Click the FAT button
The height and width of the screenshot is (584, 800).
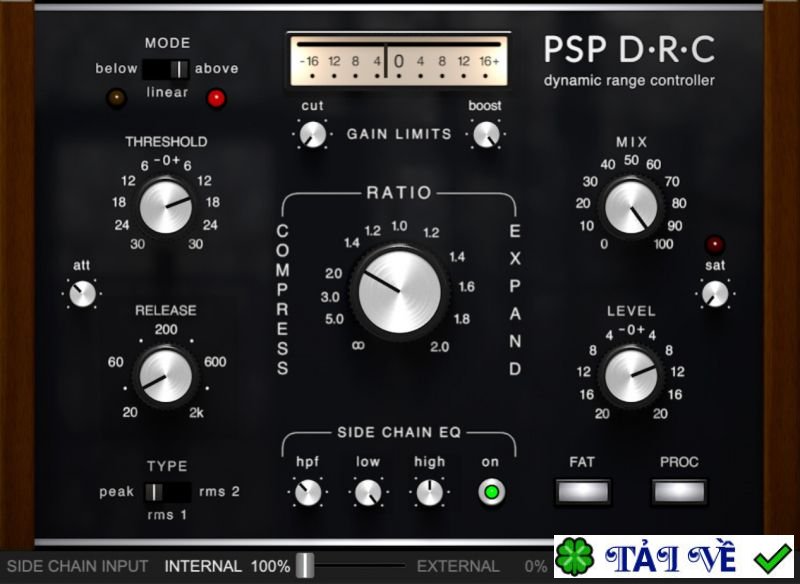583,492
